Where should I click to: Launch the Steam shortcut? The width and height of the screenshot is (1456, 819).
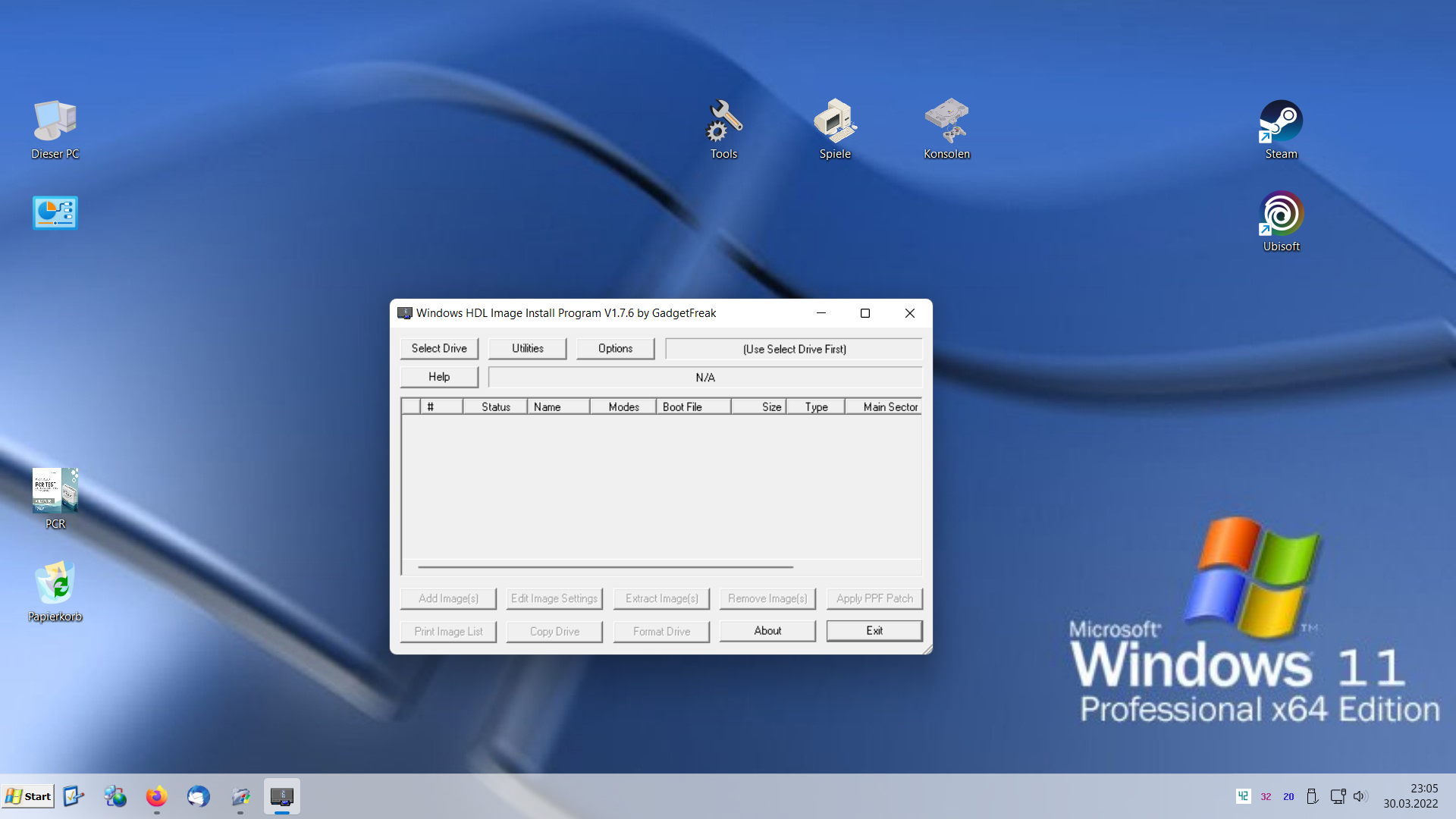(x=1281, y=130)
